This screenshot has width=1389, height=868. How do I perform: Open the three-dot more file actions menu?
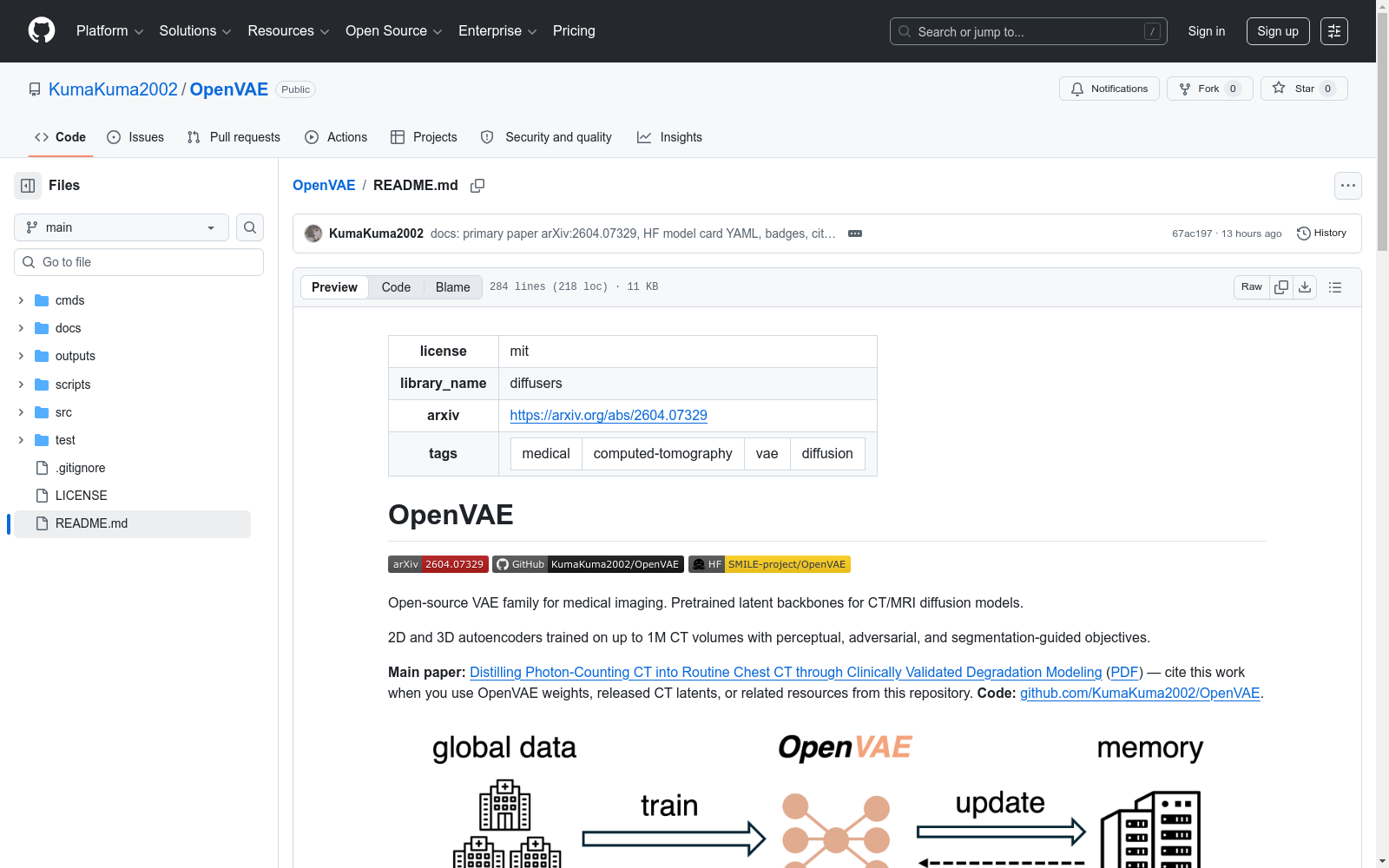click(x=1347, y=186)
